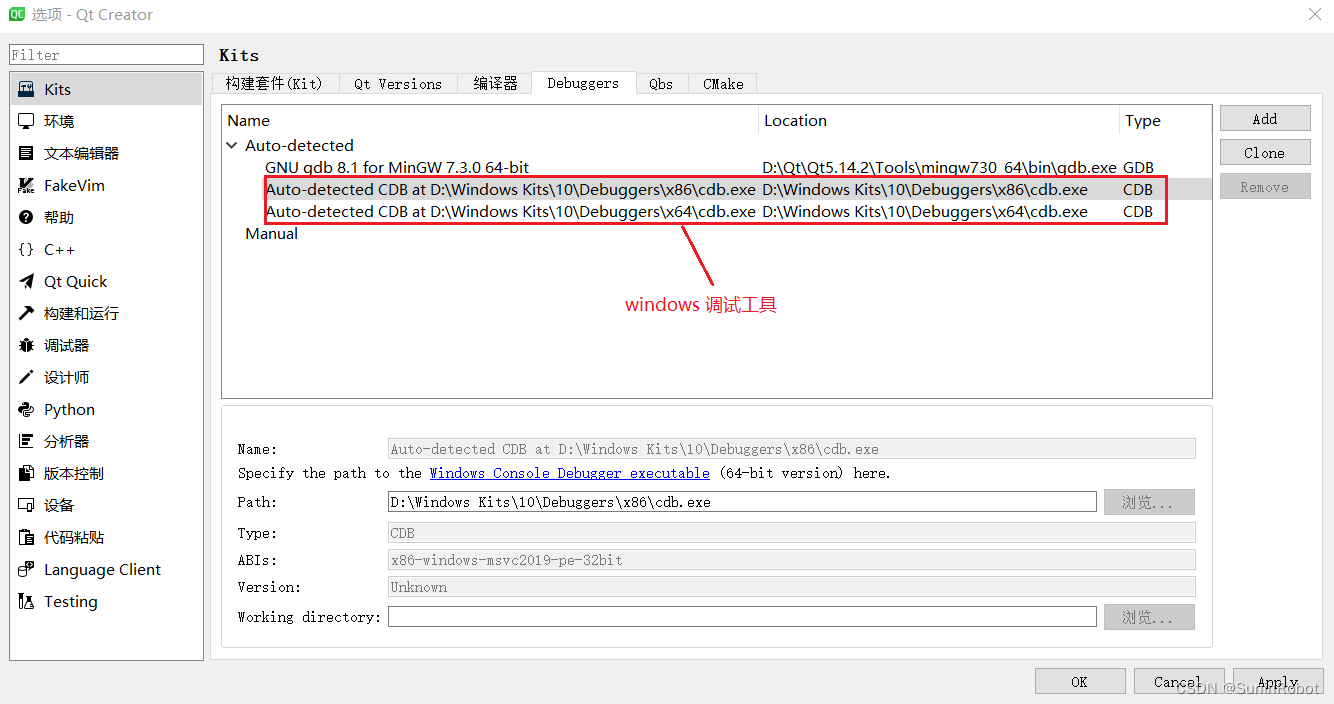Click the Working directory input field
Image resolution: width=1334 pixels, height=704 pixels.
pos(742,617)
